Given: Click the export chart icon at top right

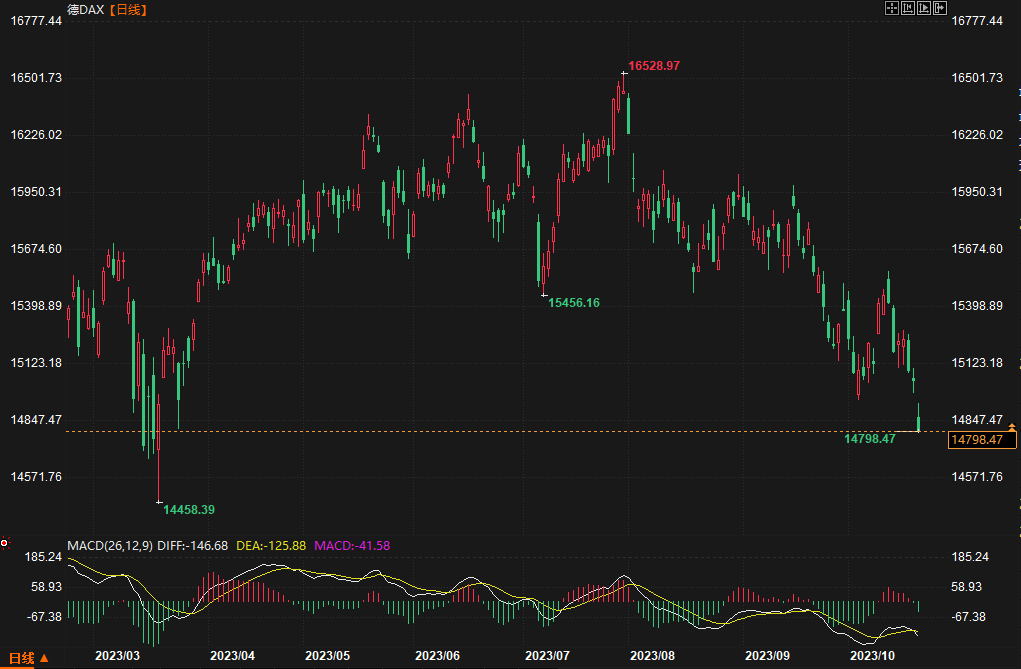Looking at the screenshot, I should pos(940,8).
